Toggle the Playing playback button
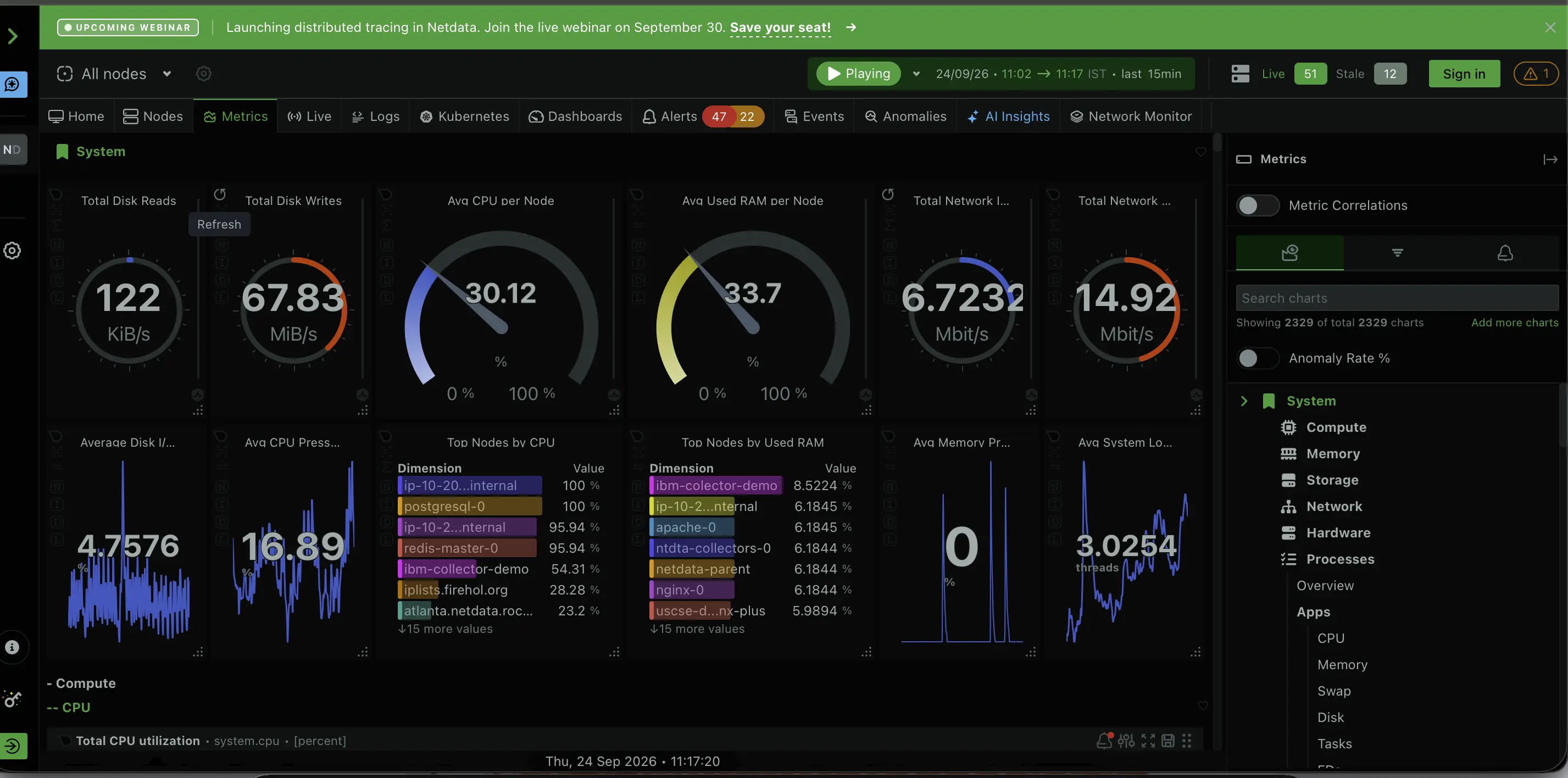The width and height of the screenshot is (1568, 778). point(858,74)
